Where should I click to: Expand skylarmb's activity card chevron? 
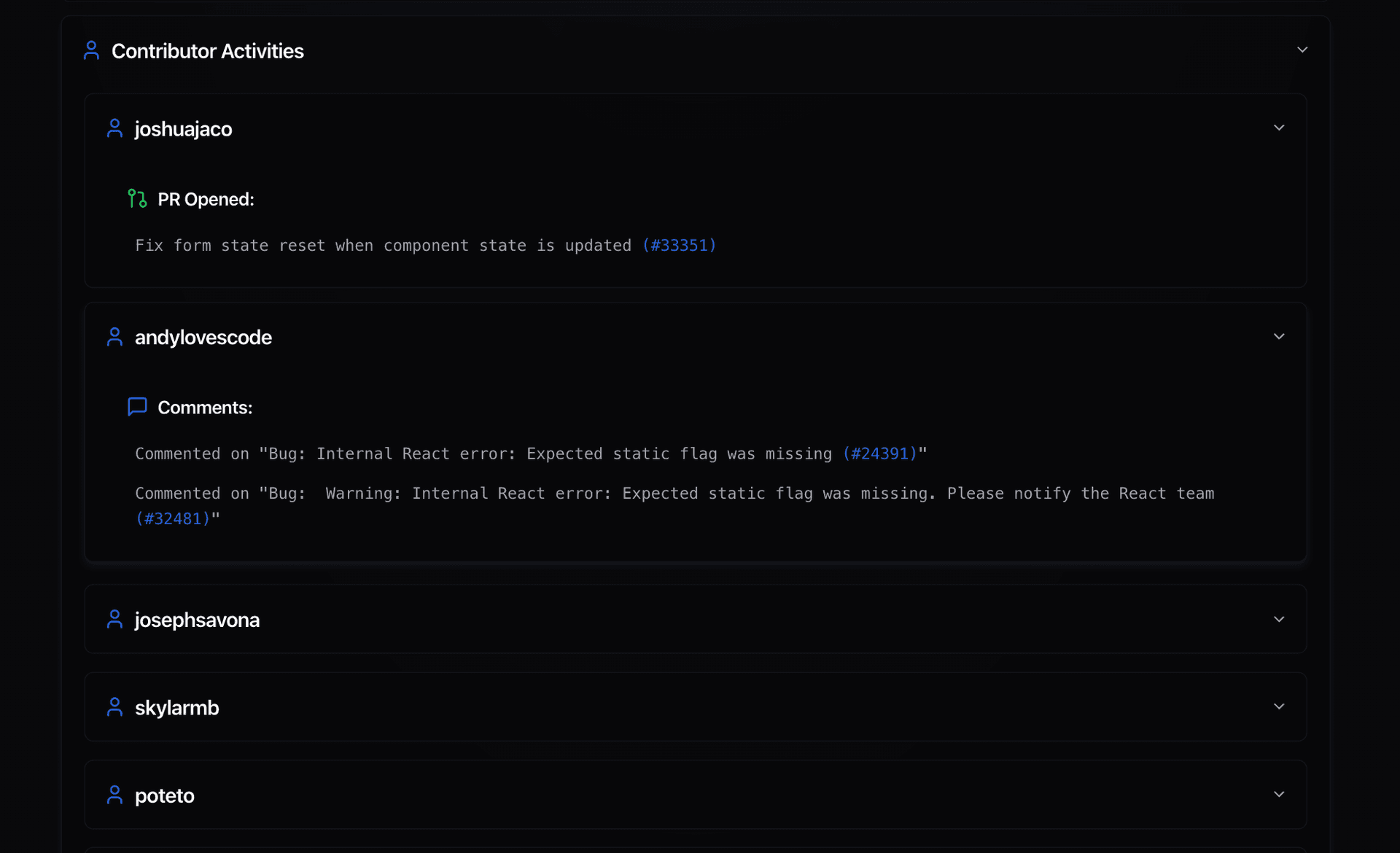click(x=1279, y=706)
